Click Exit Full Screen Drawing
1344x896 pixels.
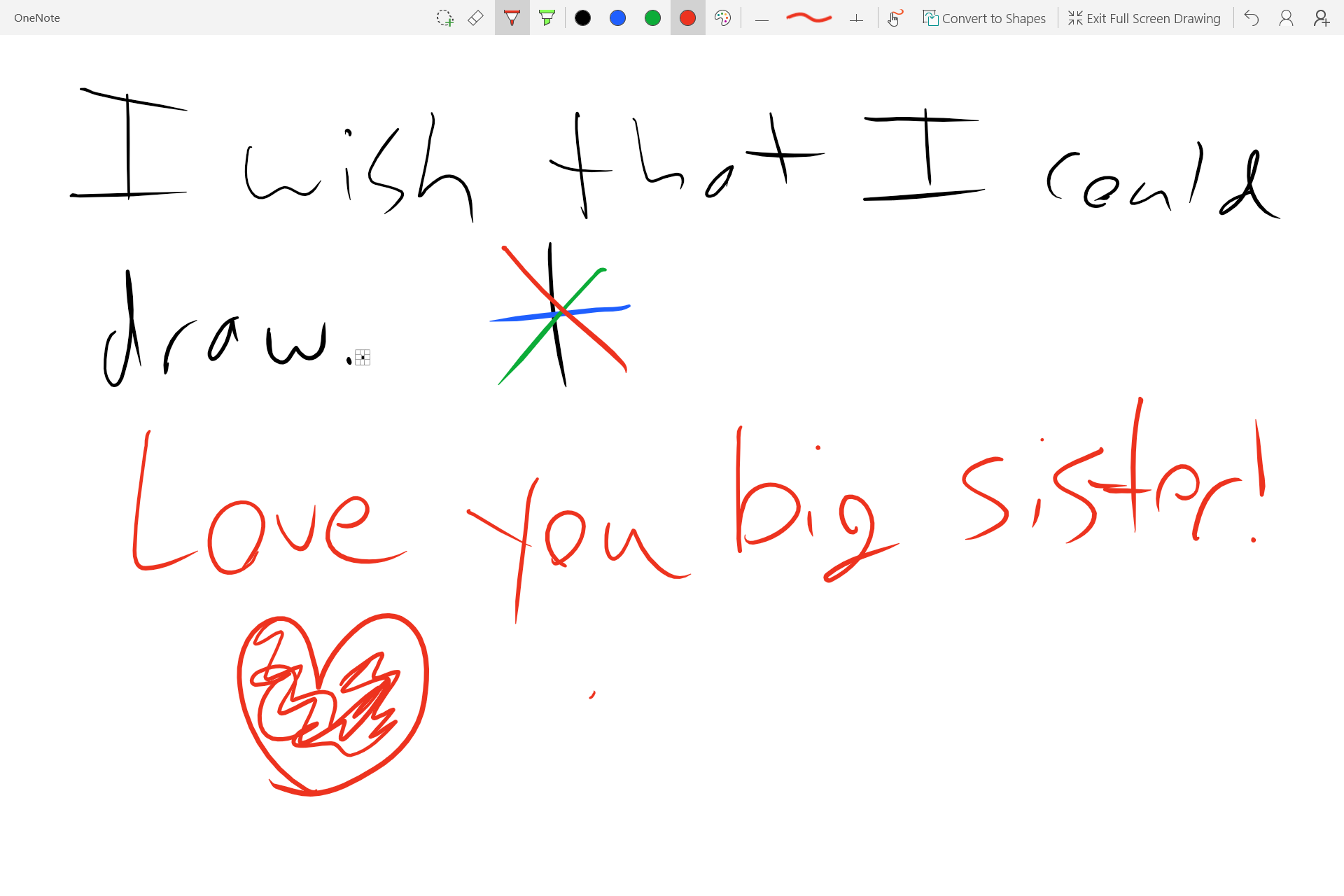[x=1144, y=18]
